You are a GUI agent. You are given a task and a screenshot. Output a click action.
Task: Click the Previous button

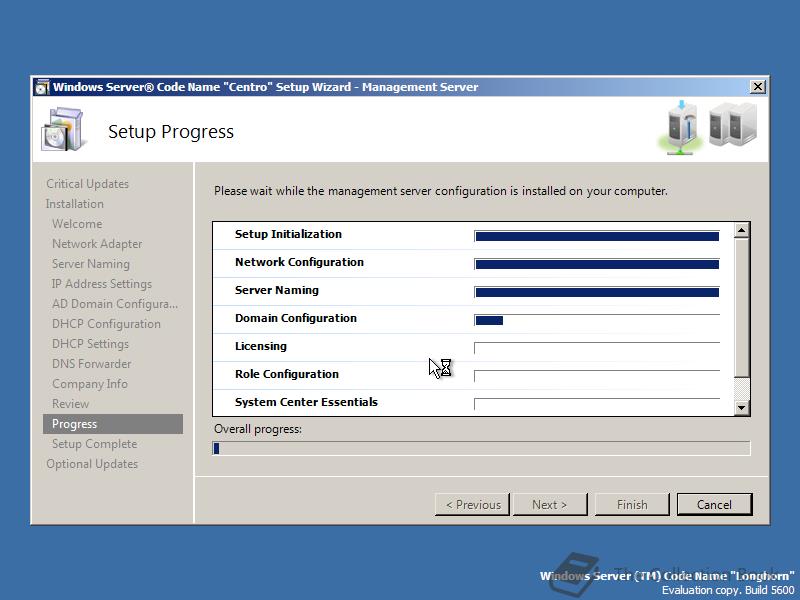[x=472, y=505]
